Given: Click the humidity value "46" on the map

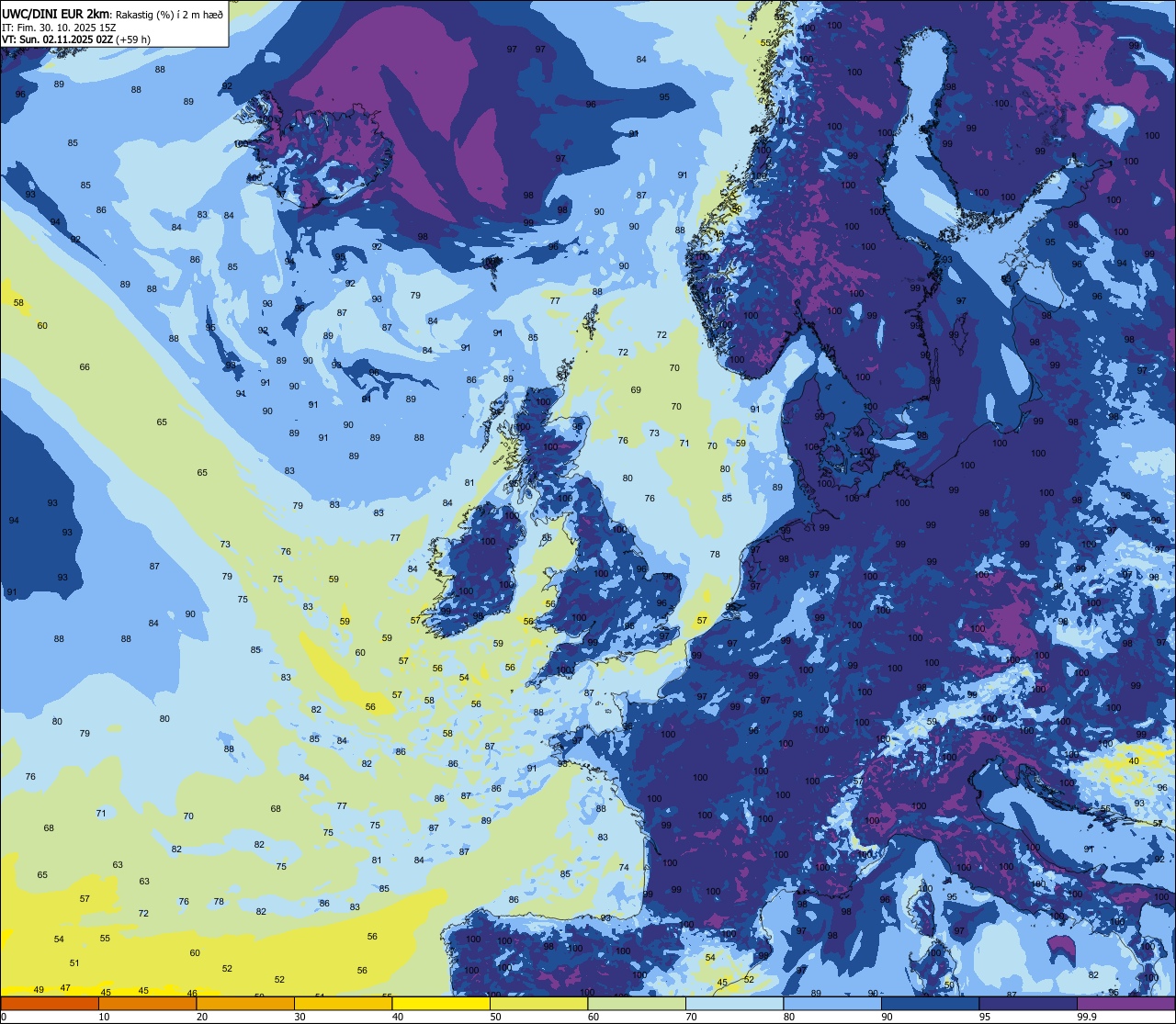Looking at the screenshot, I should click(x=192, y=993).
